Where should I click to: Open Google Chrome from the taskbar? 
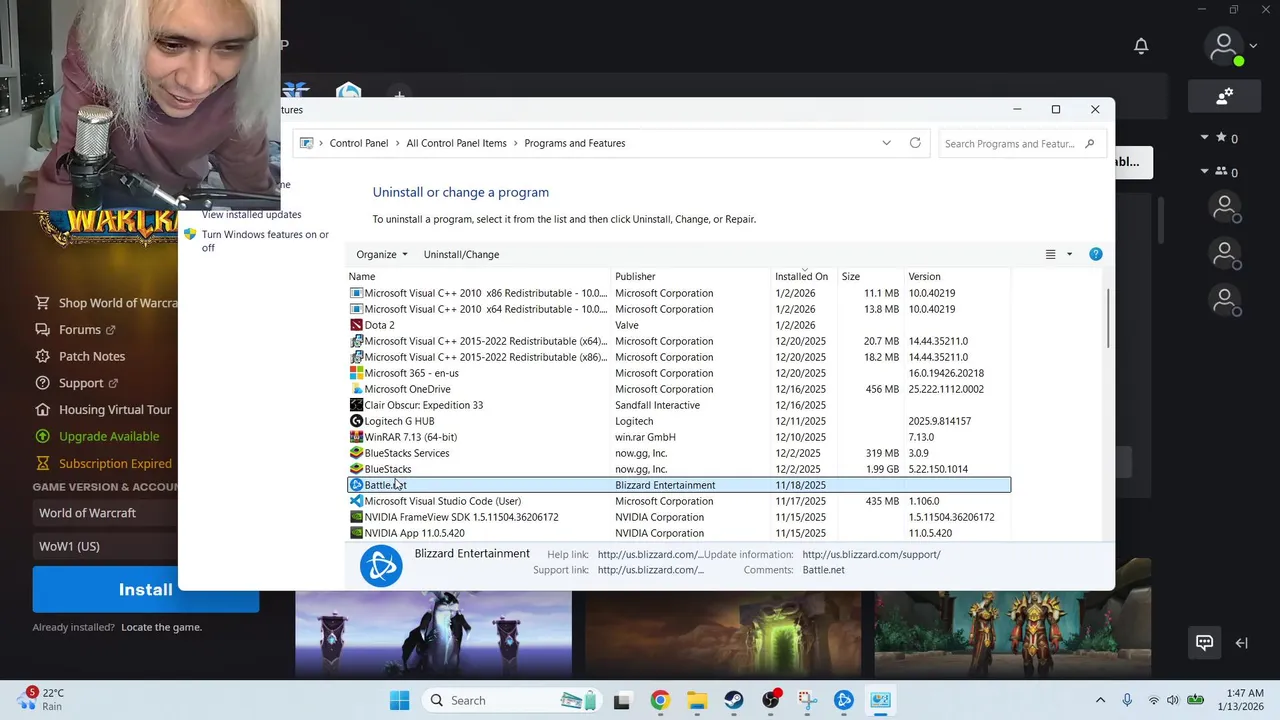659,700
